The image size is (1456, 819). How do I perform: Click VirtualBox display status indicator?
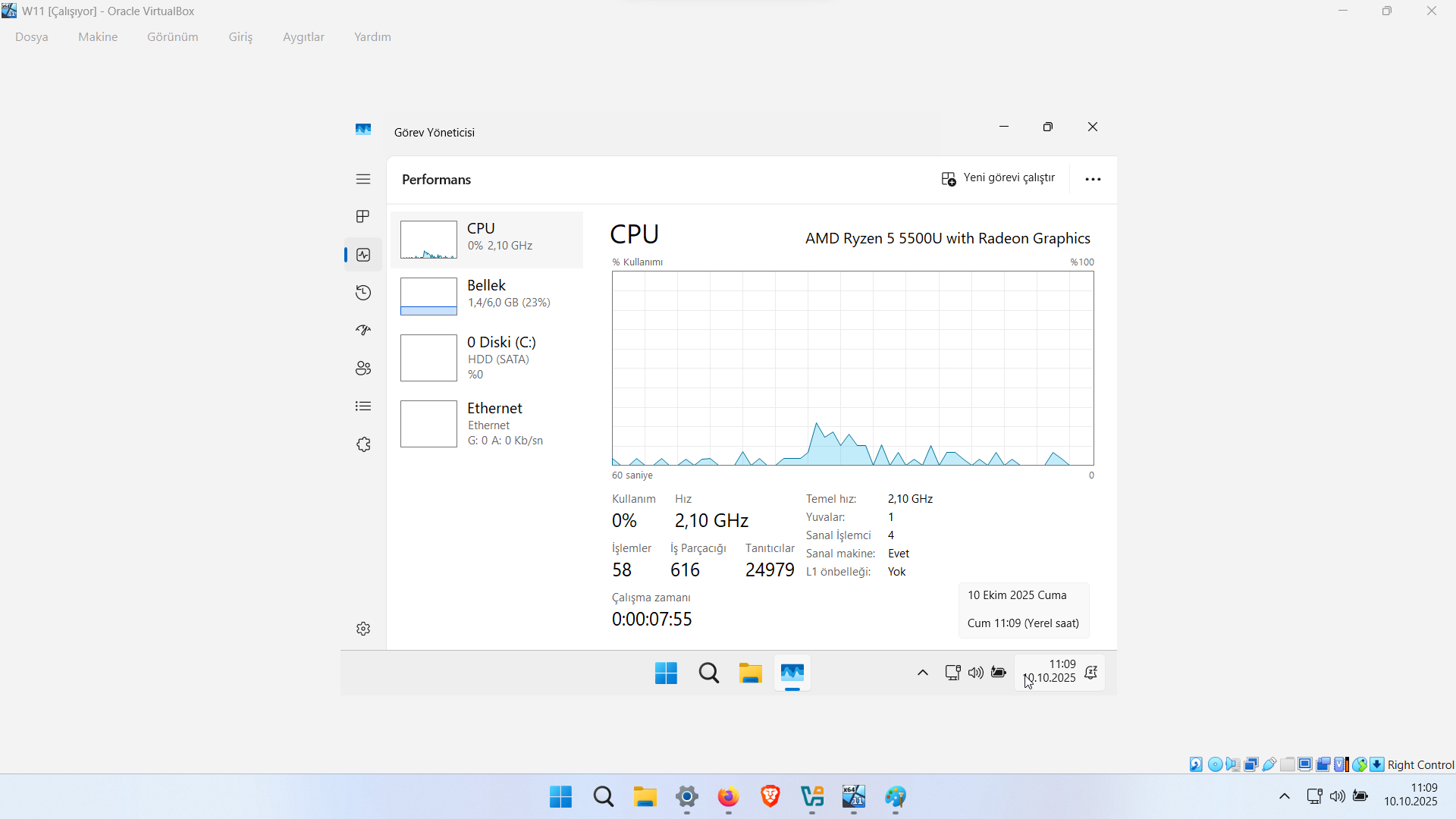tap(1305, 764)
